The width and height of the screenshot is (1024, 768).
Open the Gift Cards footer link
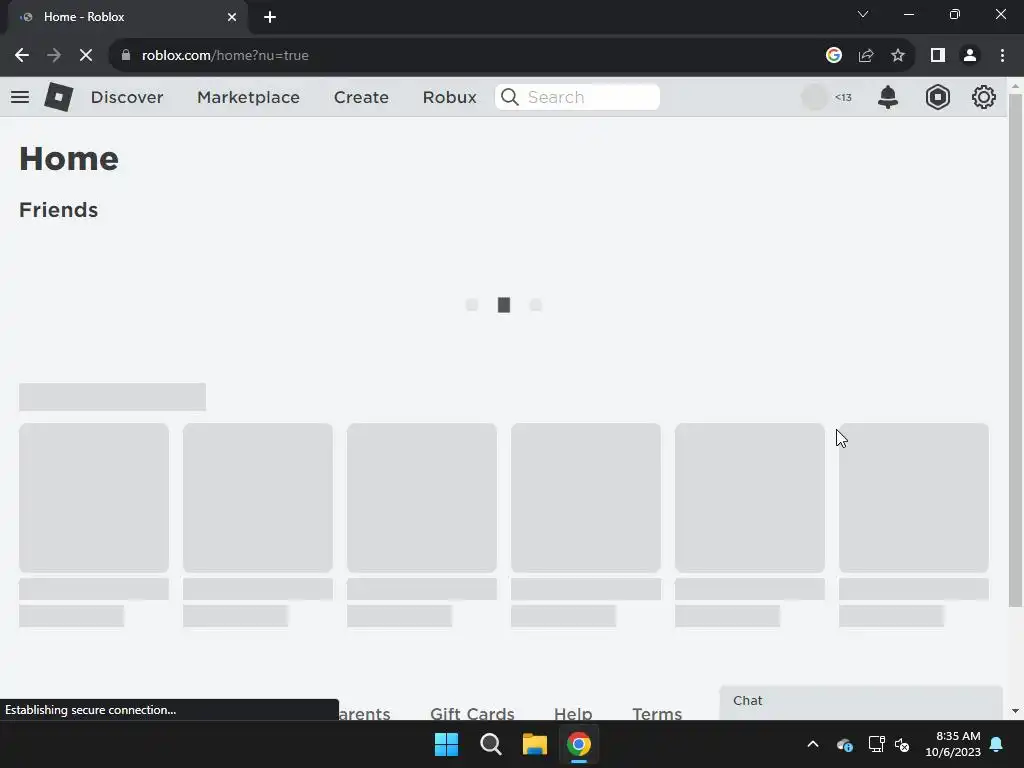[x=472, y=713]
